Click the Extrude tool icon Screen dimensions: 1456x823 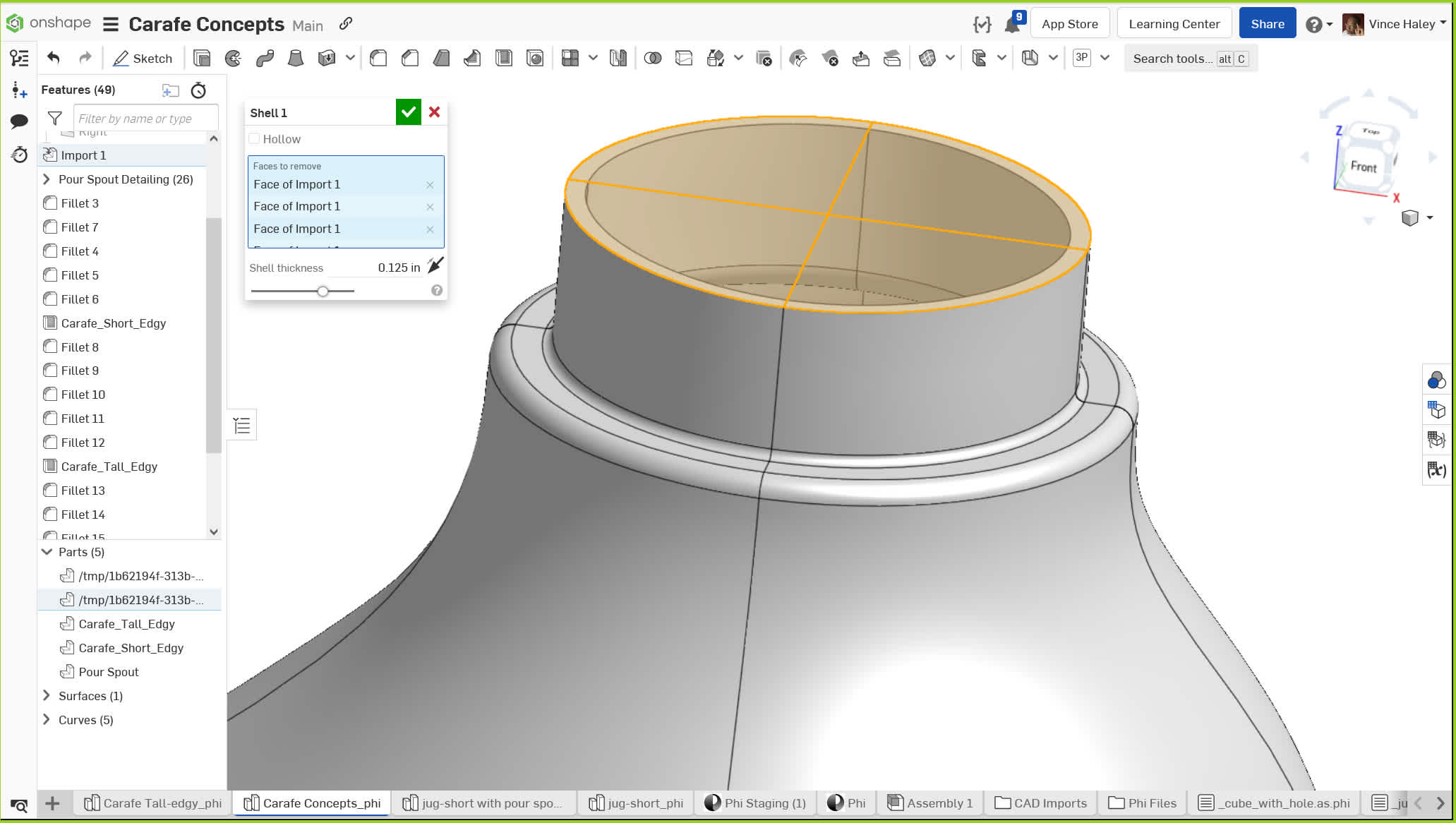click(x=202, y=59)
